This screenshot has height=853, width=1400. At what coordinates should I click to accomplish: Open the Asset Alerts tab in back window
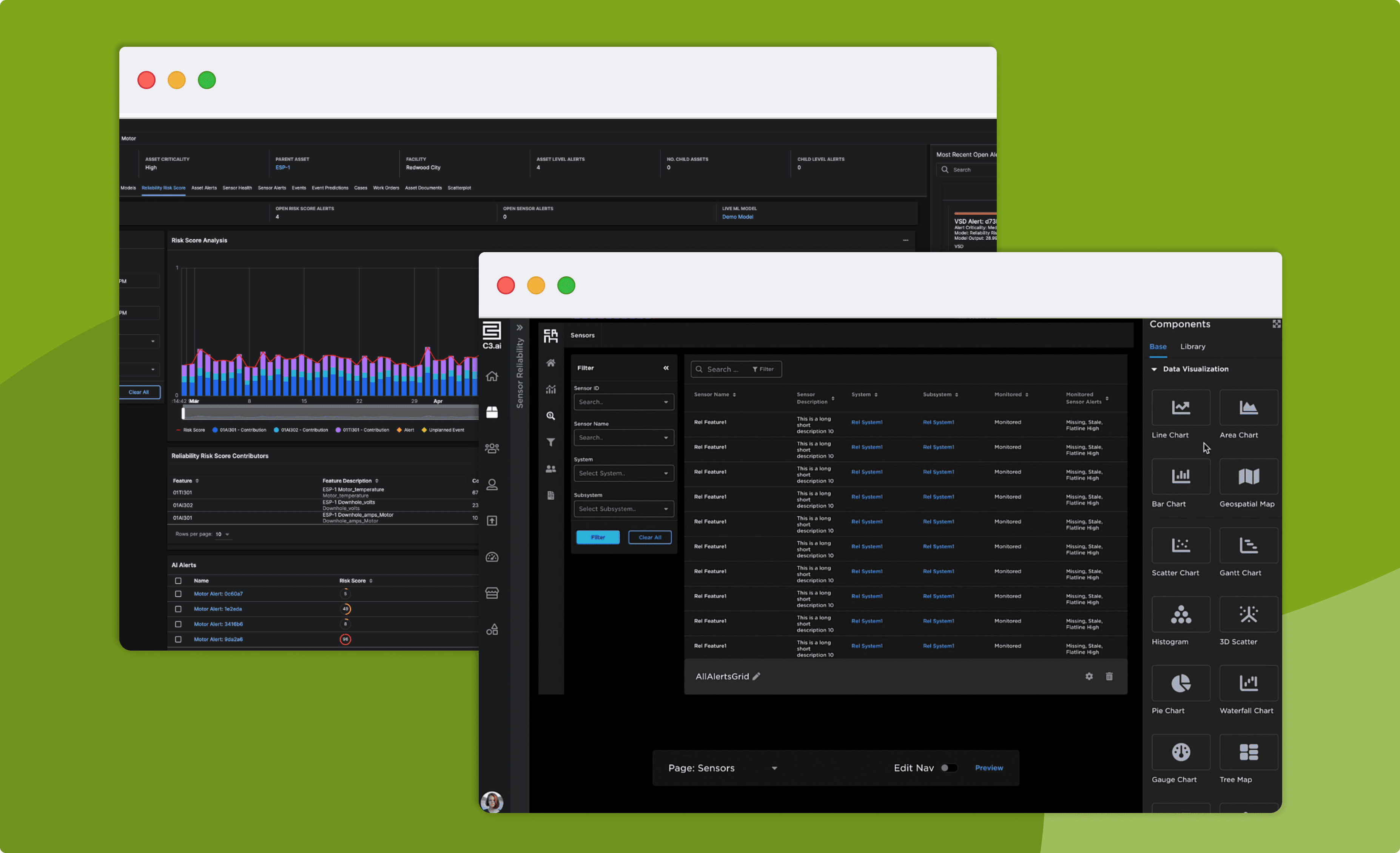[204, 188]
